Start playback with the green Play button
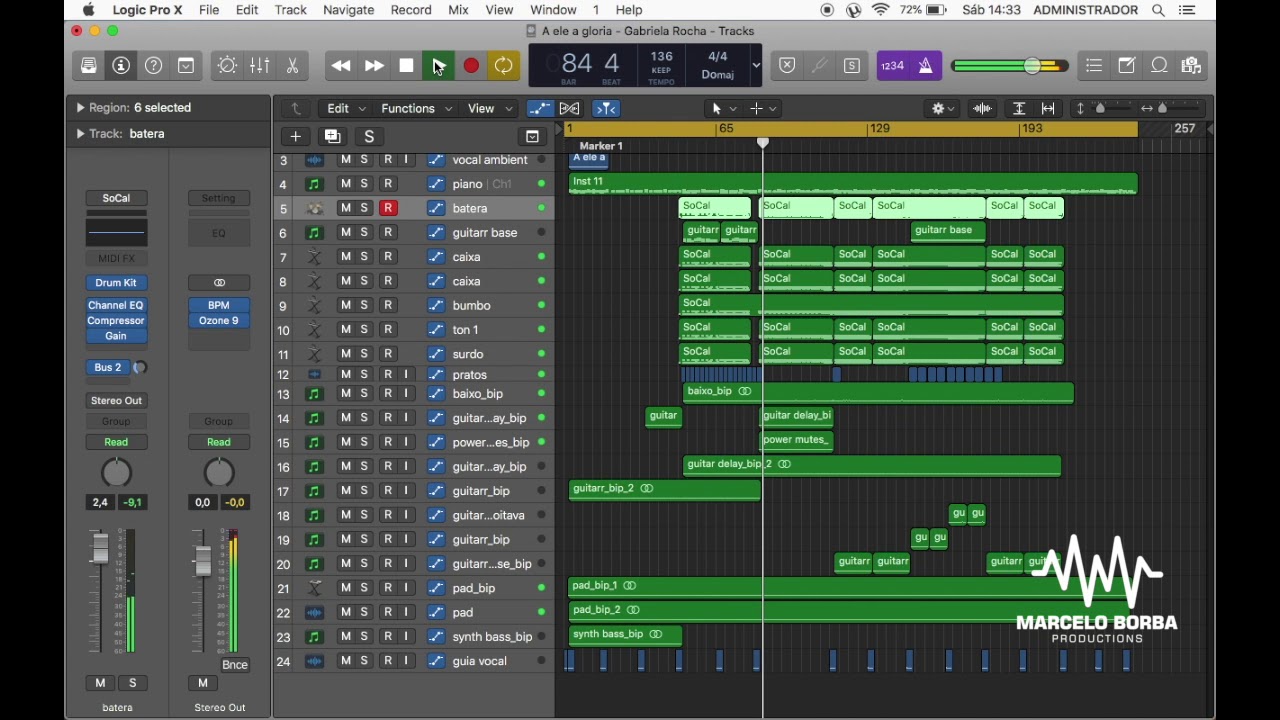 pyautogui.click(x=438, y=66)
